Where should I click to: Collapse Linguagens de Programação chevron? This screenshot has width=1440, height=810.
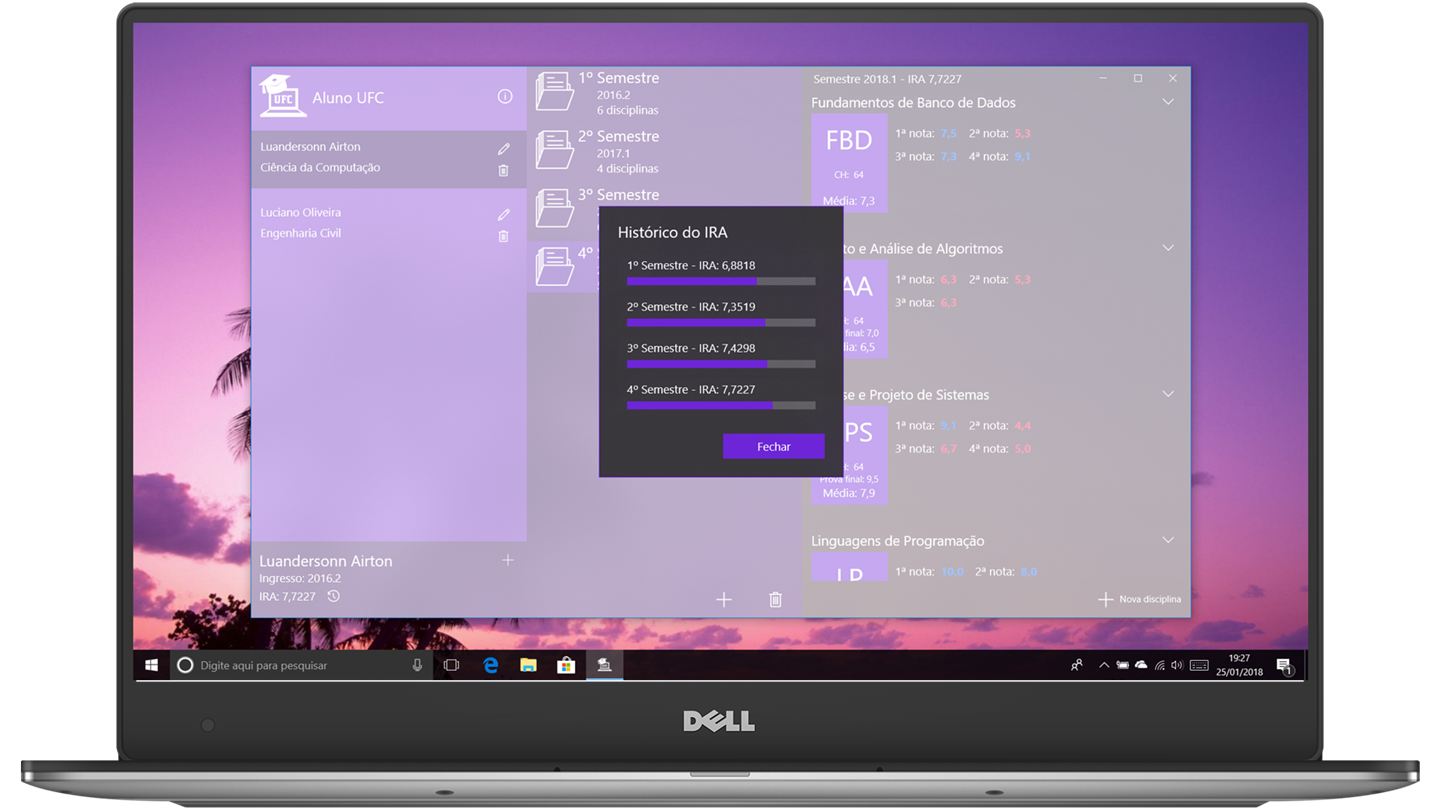coord(1168,540)
